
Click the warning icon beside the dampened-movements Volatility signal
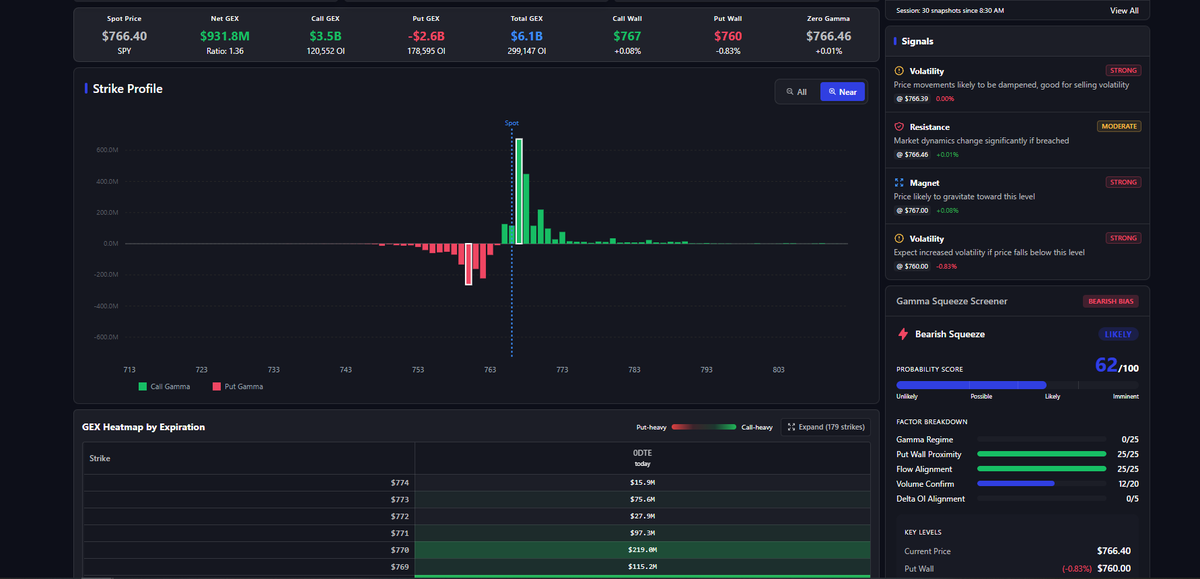click(899, 71)
